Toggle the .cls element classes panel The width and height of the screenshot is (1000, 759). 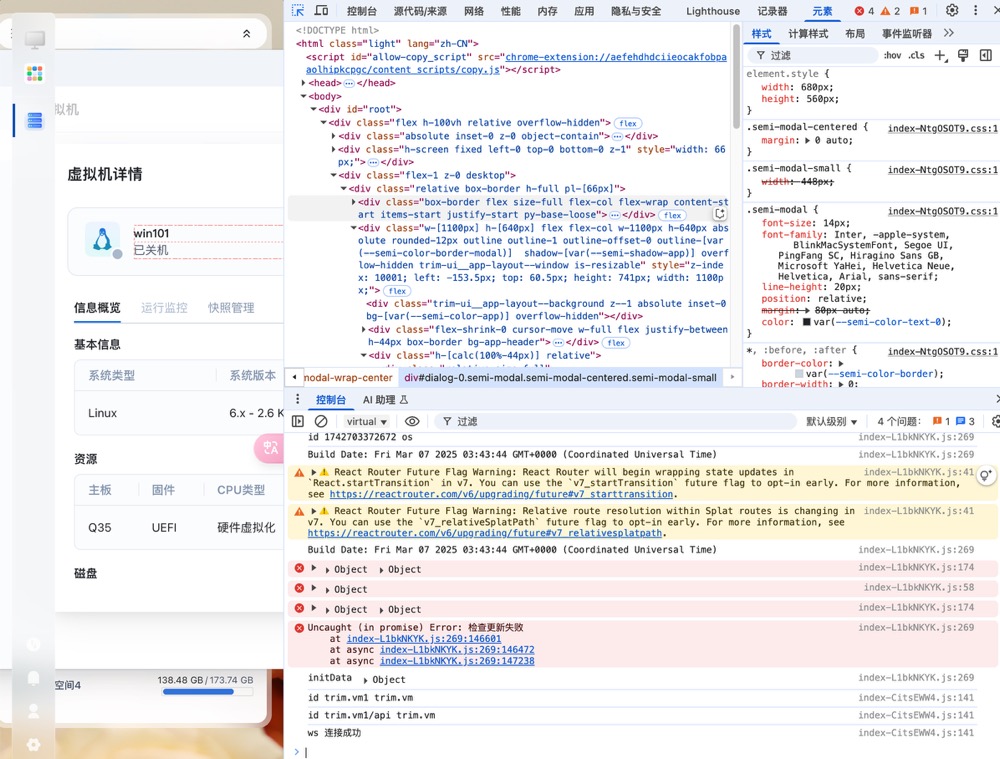(917, 55)
